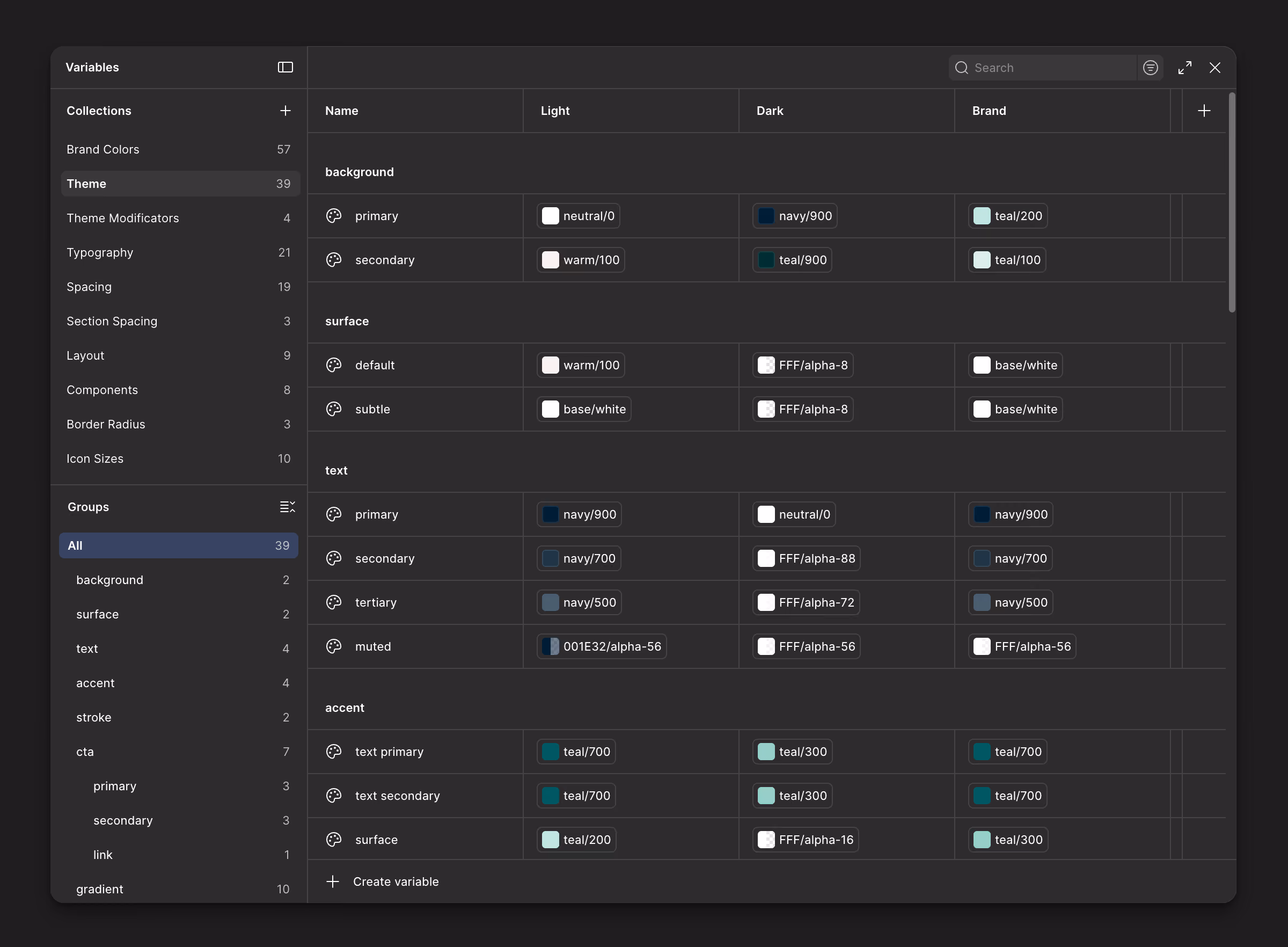Open the teal/200 Brand background primary value
This screenshot has height=947, width=1288.
coord(1008,215)
